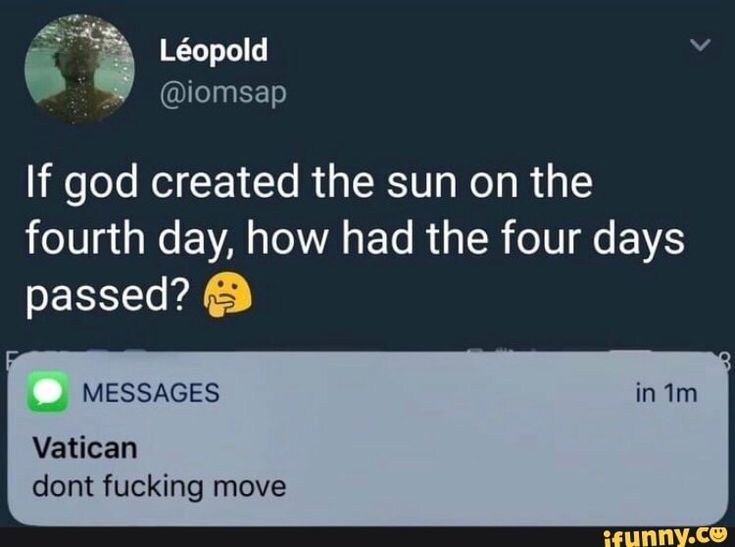Expand the tweet options chevron
Screen dimensions: 735x547
pyautogui.click(x=700, y=45)
